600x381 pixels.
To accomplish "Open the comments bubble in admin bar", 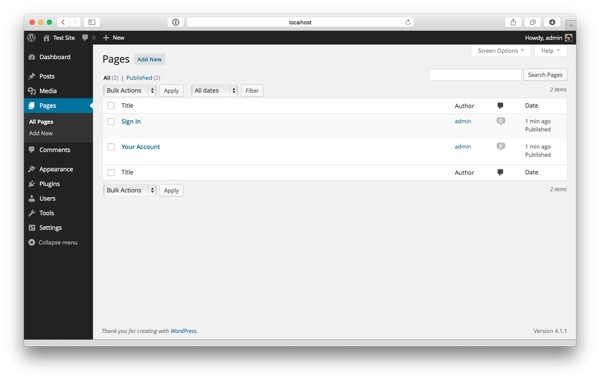I will (x=85, y=37).
